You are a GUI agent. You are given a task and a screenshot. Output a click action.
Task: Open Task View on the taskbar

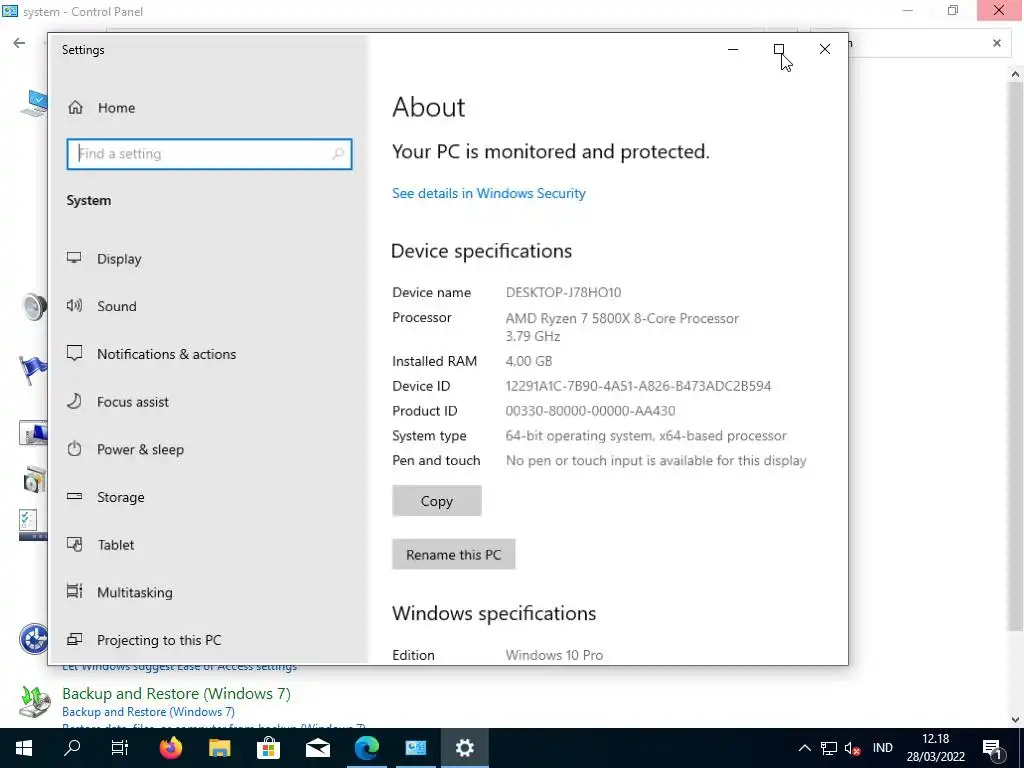(120, 748)
